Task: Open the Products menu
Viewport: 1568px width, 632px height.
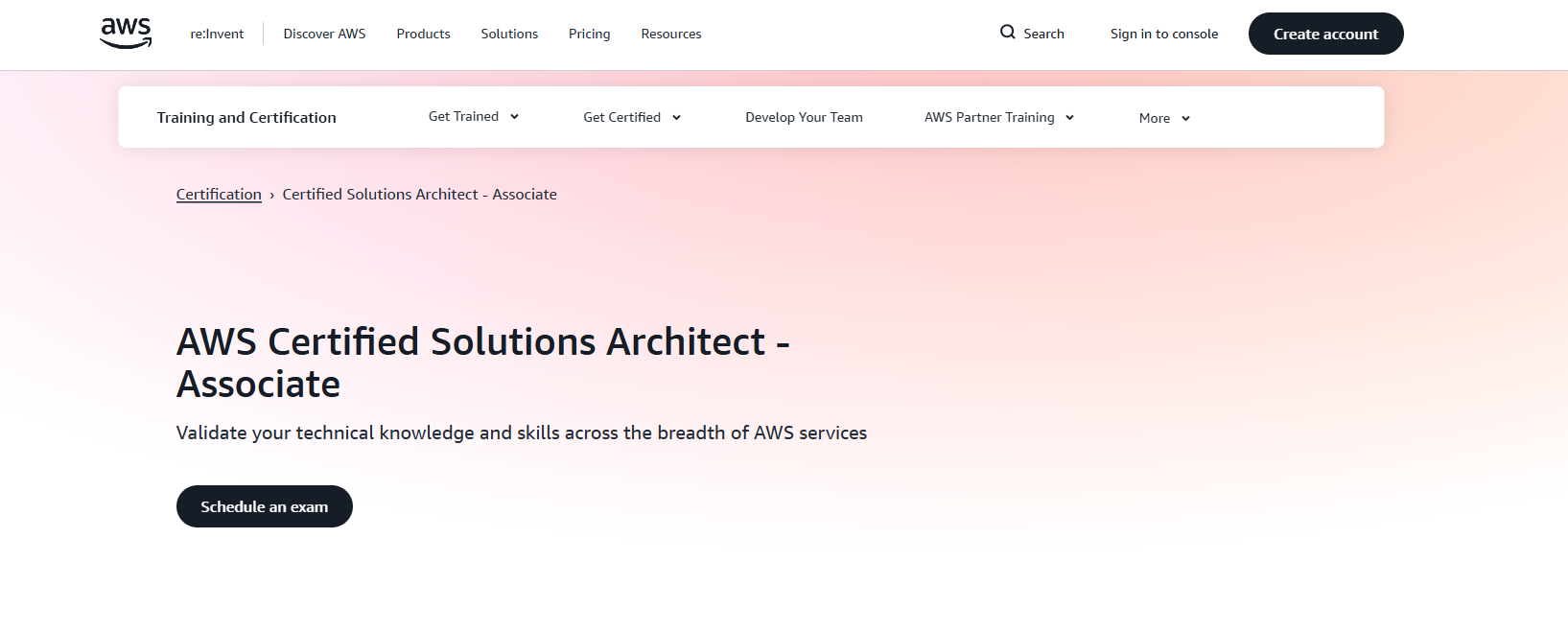Action: tap(423, 34)
